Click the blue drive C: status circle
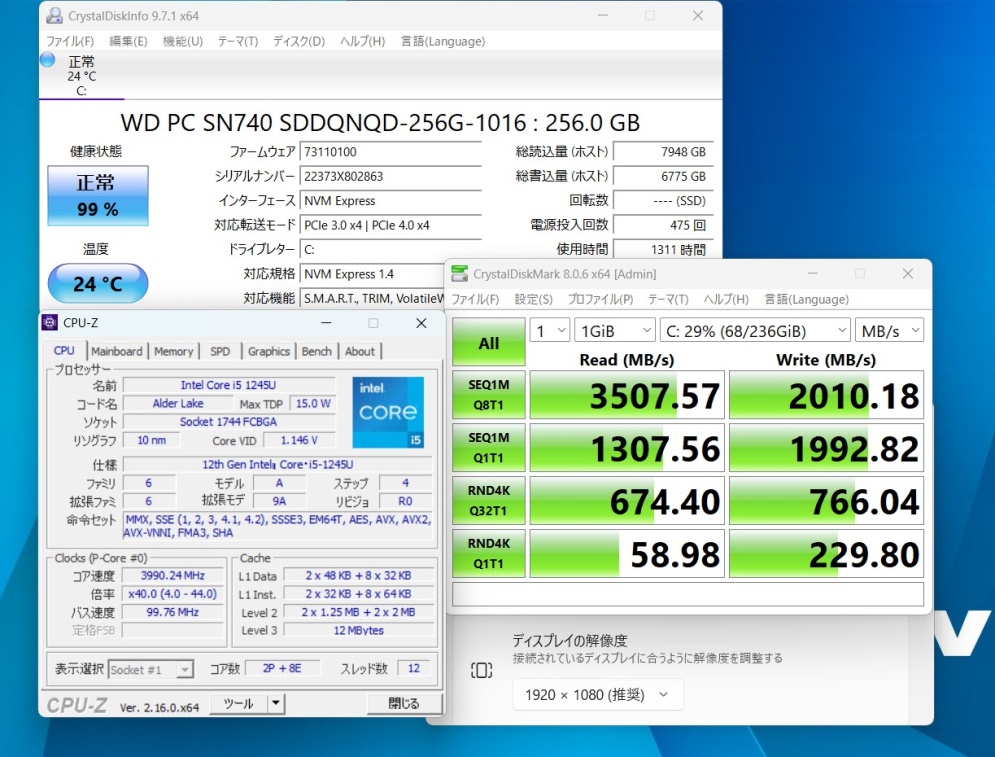 point(47,60)
